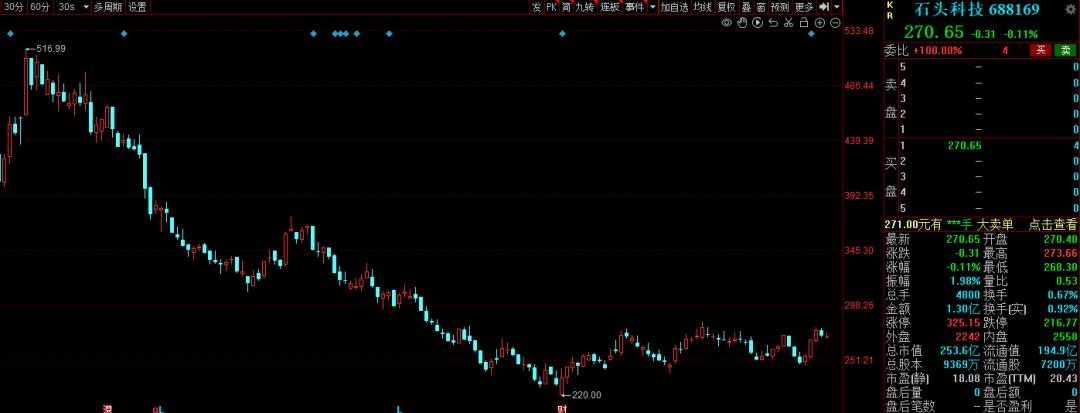Switch to 30分 period
Viewport: 1080px width, 413px height.
(x=14, y=7)
